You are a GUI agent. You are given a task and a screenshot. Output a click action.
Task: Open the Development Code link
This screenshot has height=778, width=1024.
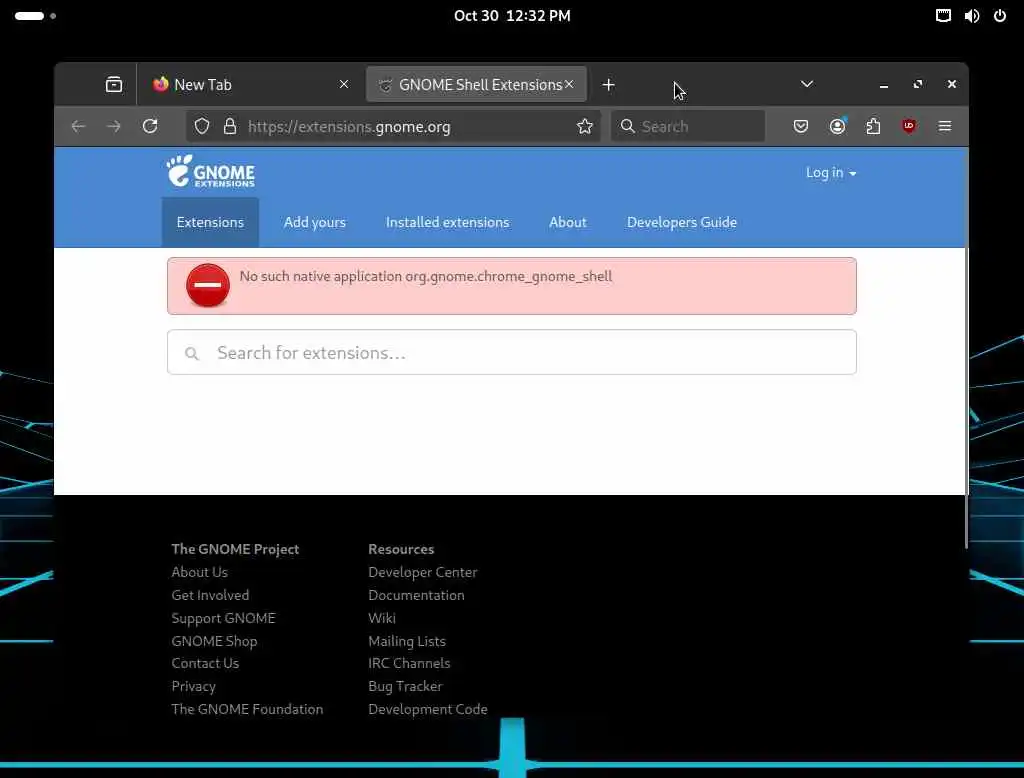tap(428, 709)
